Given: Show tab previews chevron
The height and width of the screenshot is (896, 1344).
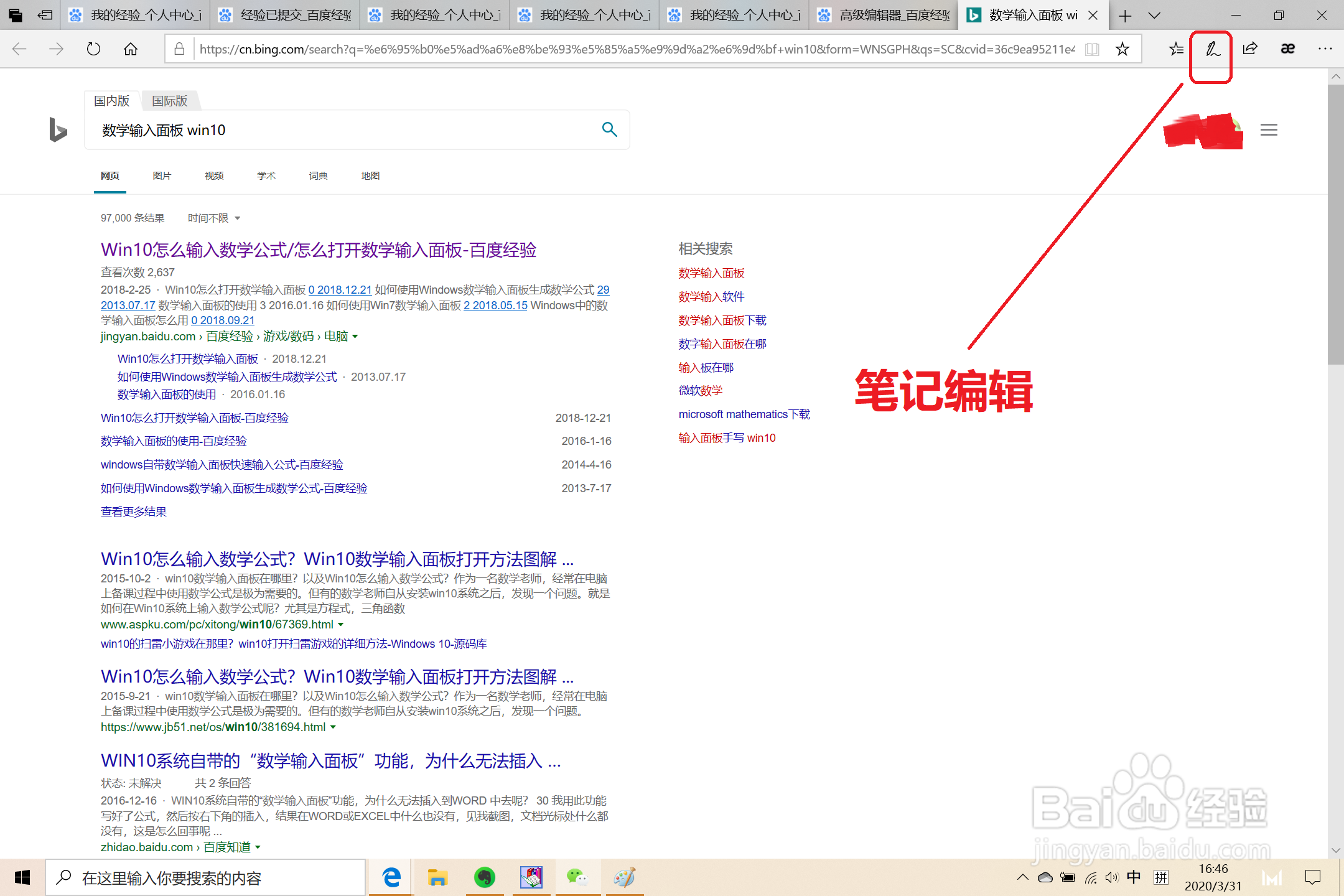Looking at the screenshot, I should point(1154,16).
